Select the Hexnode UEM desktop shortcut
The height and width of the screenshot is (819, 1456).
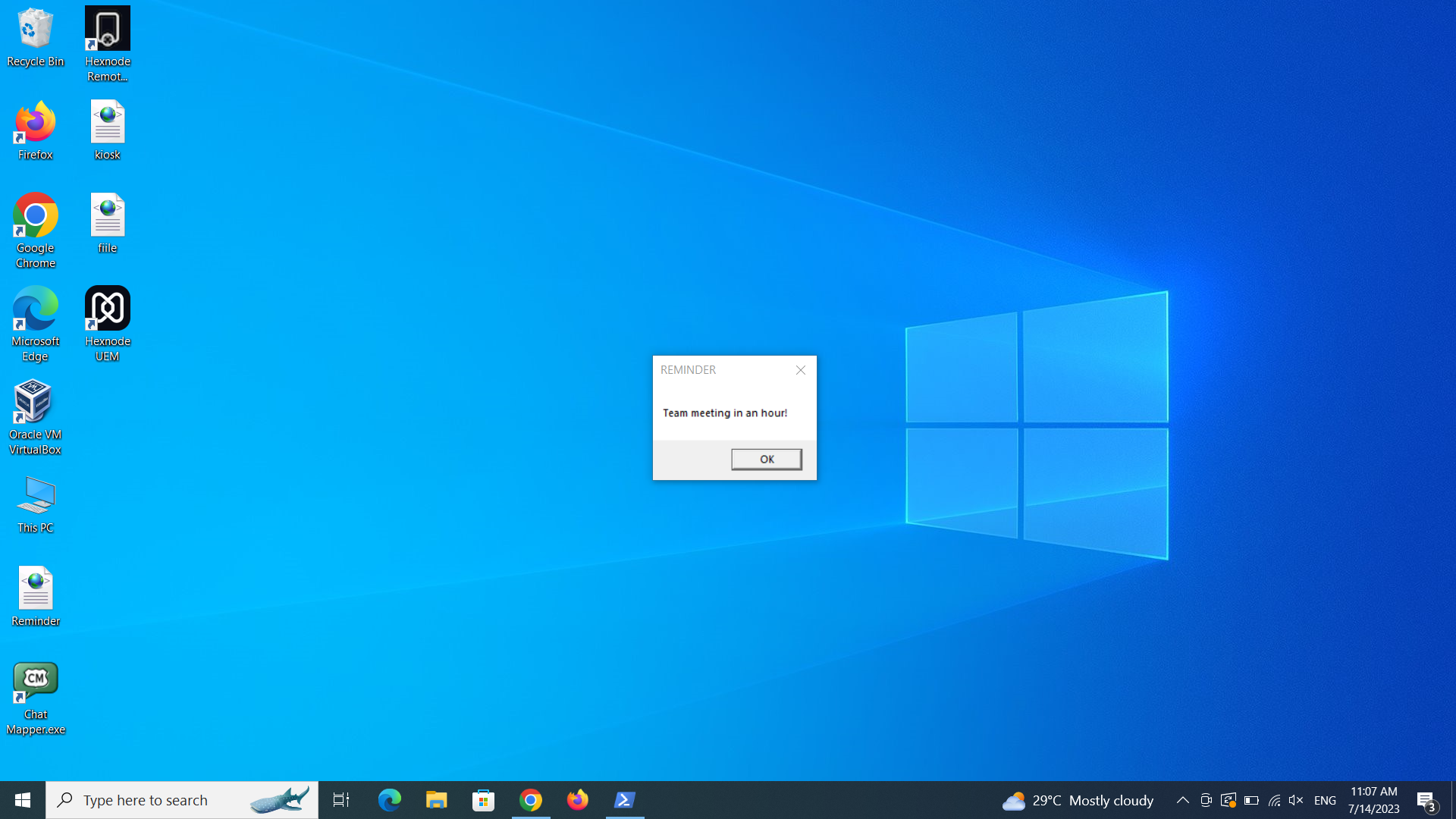tap(108, 324)
